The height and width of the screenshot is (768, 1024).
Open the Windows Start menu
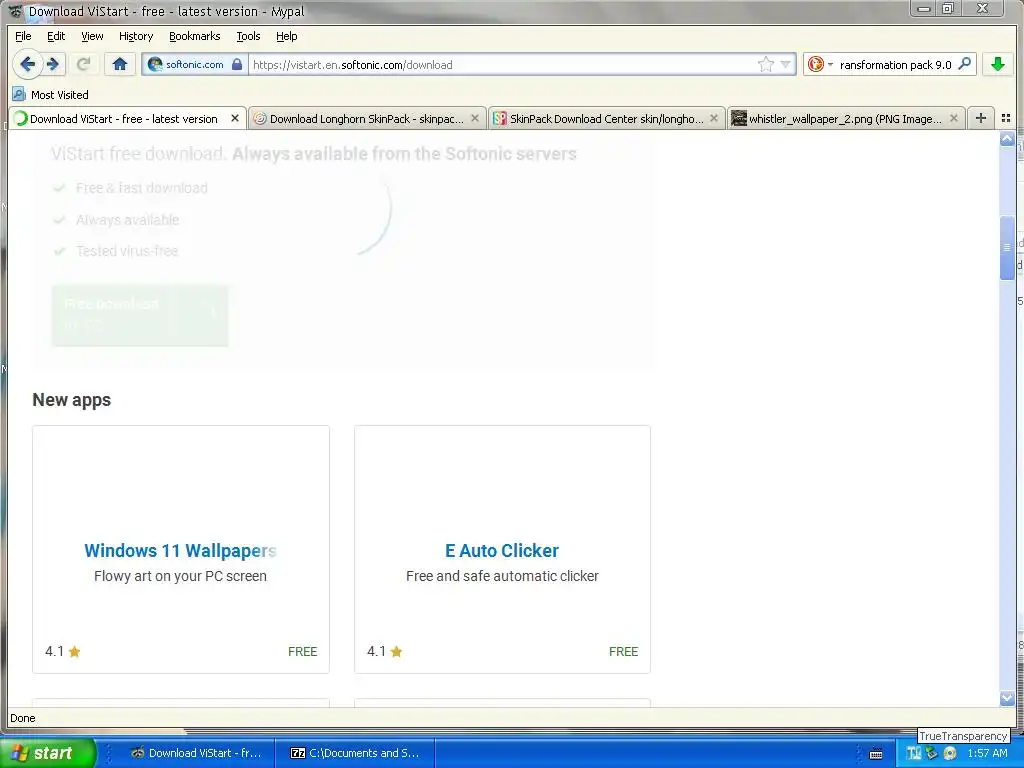pyautogui.click(x=47, y=753)
